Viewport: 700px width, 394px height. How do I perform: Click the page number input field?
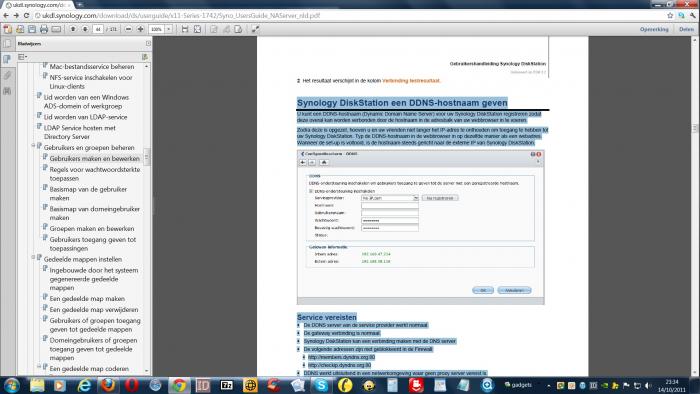click(x=98, y=29)
